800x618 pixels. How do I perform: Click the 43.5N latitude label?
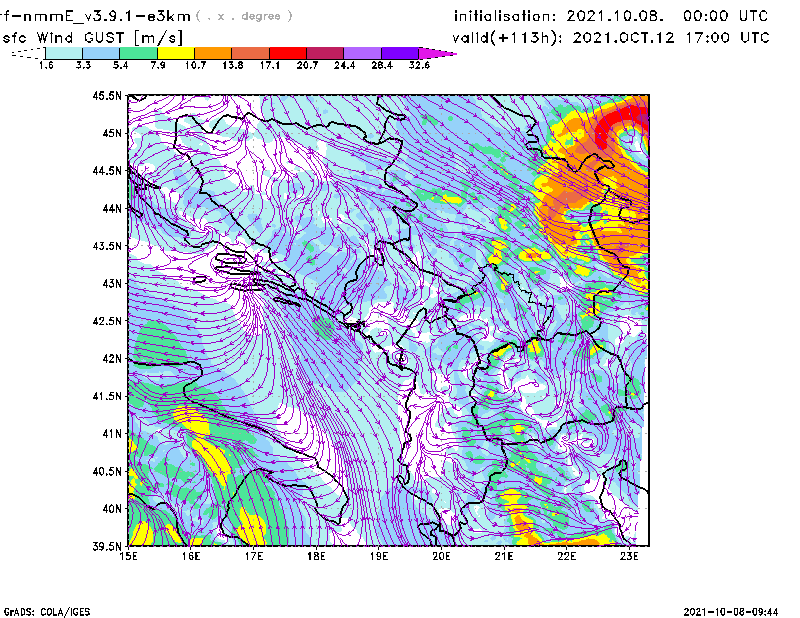click(x=107, y=246)
